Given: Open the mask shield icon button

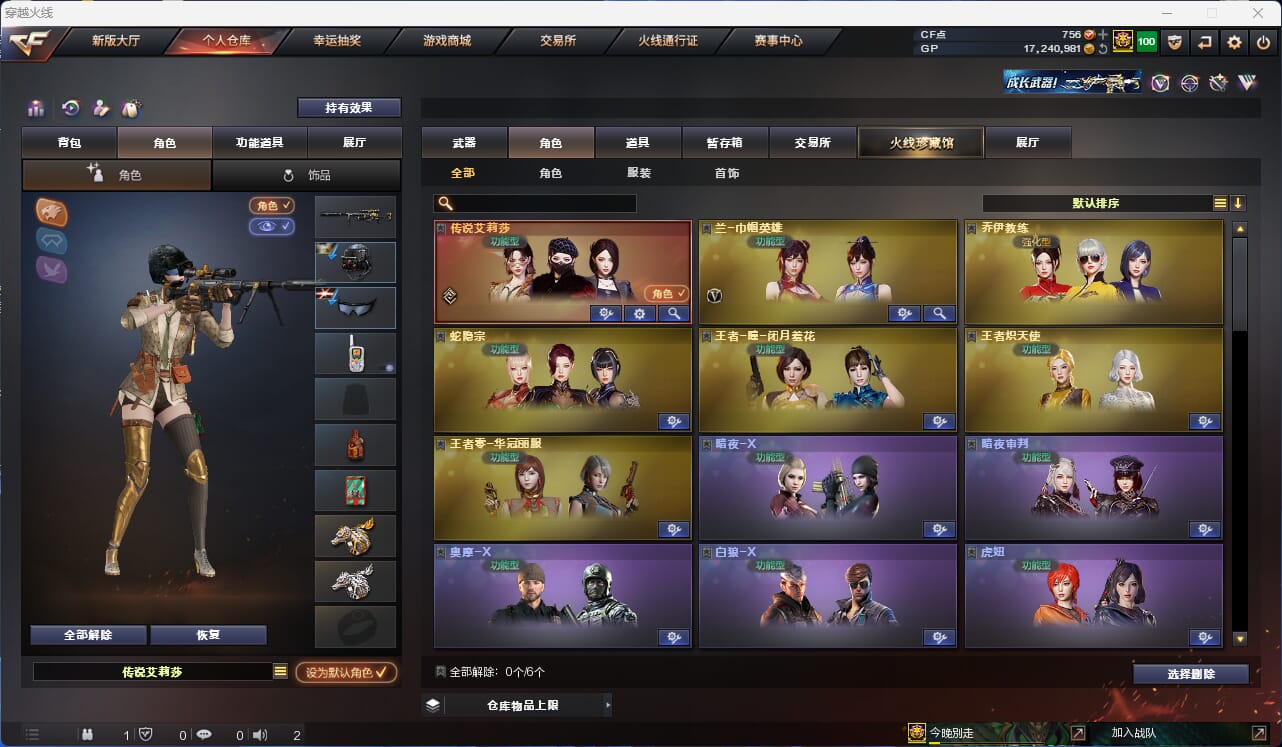Looking at the screenshot, I should [1175, 42].
